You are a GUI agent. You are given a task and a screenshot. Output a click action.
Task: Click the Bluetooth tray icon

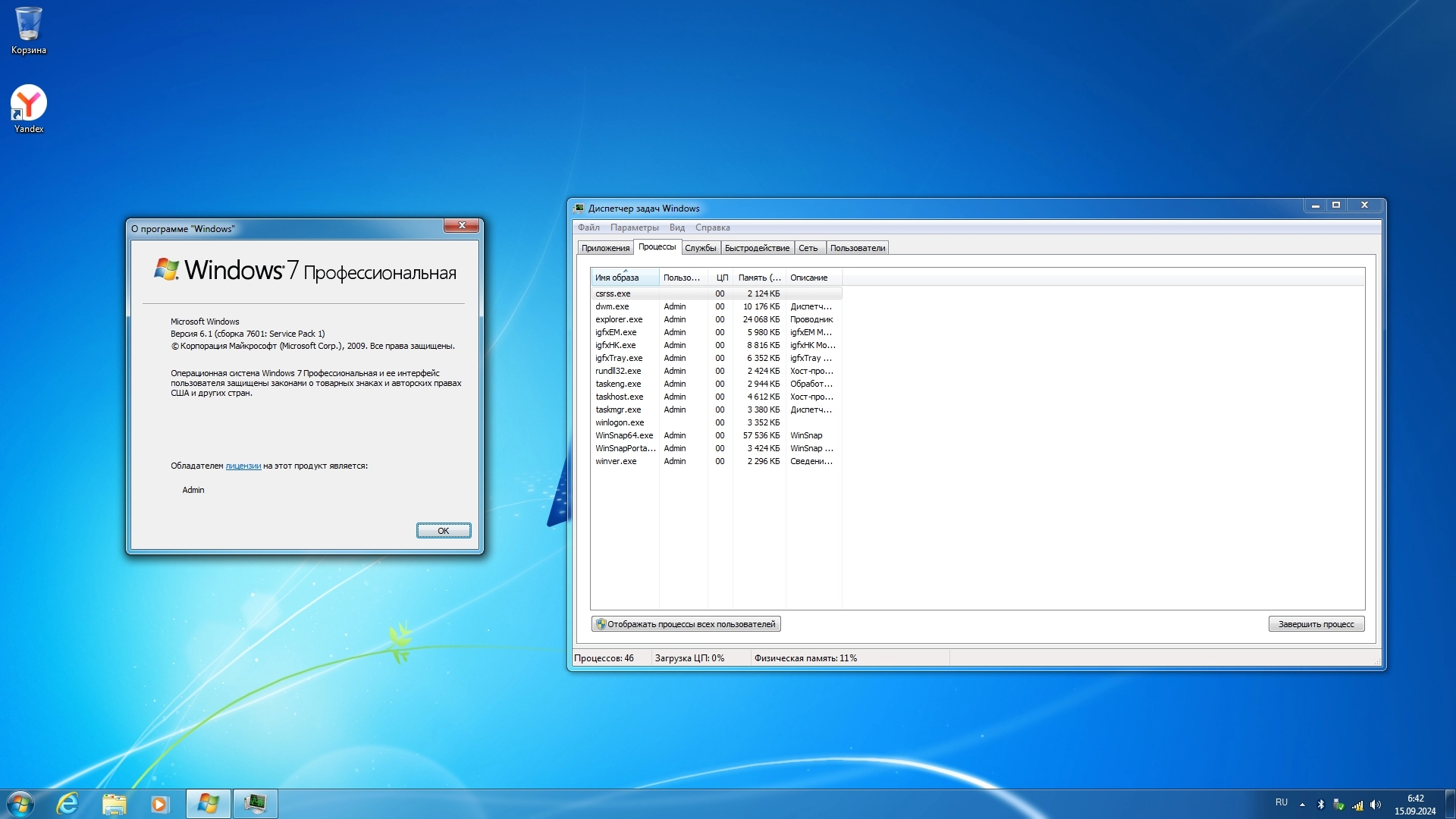pos(1320,805)
